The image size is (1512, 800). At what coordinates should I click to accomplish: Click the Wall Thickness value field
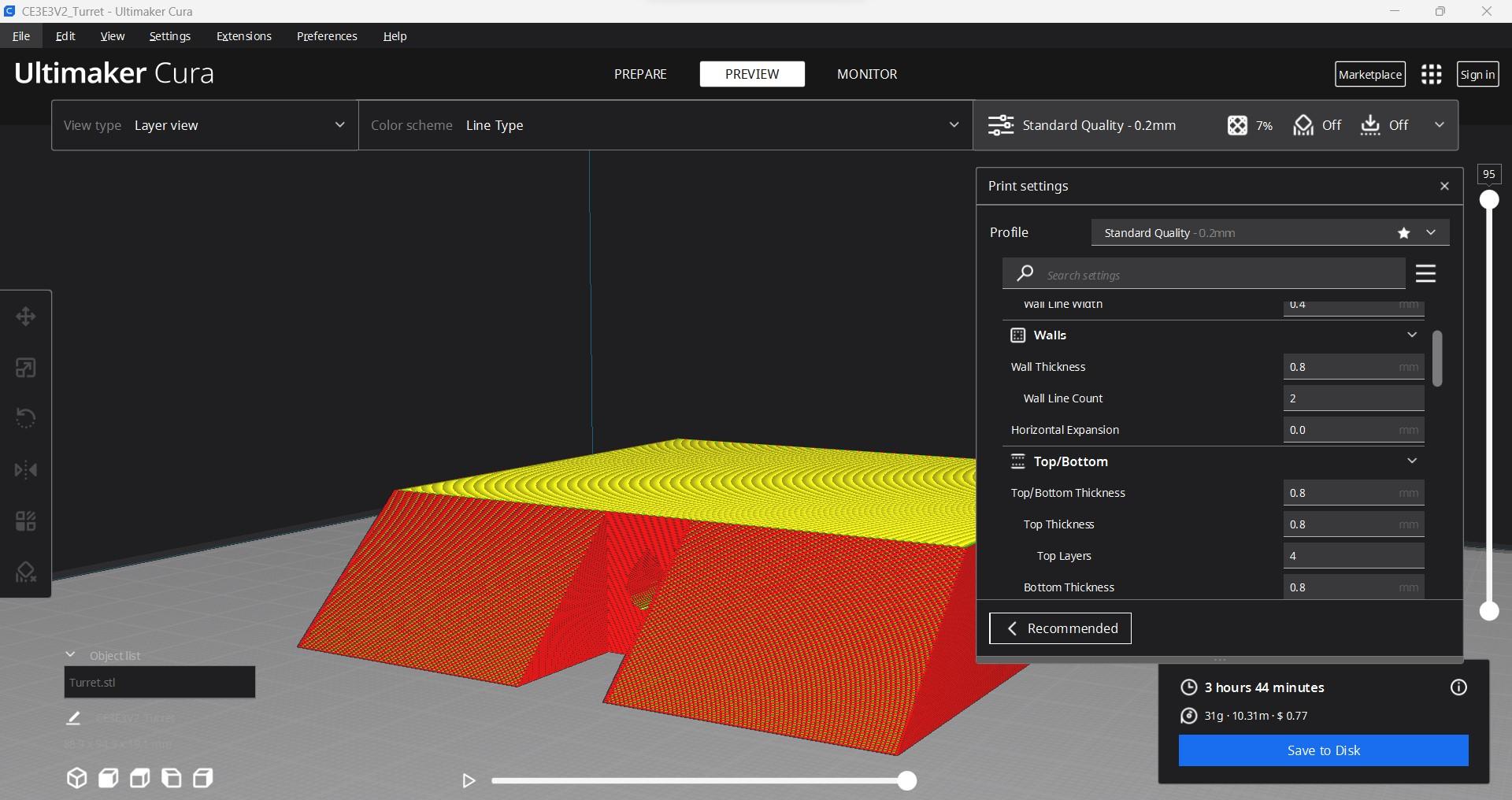pyautogui.click(x=1353, y=367)
